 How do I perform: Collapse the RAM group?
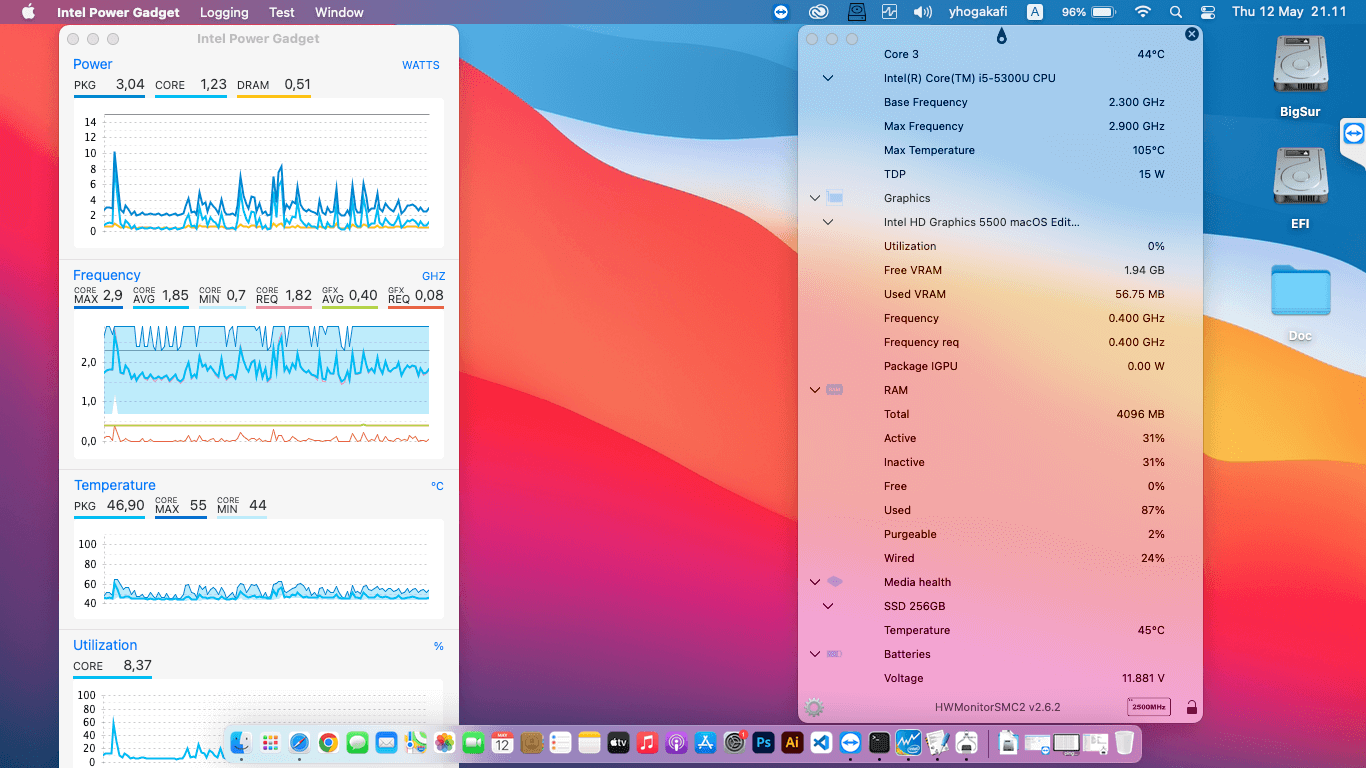coord(815,390)
